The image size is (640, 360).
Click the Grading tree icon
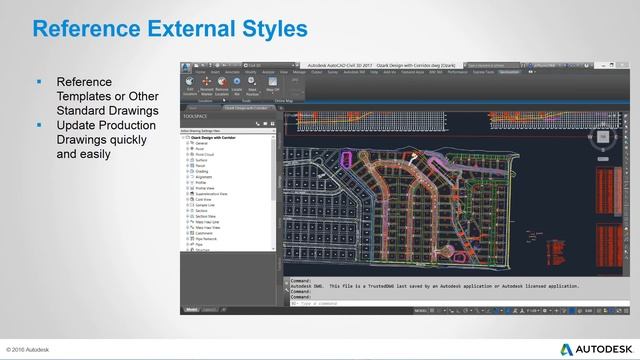click(192, 171)
